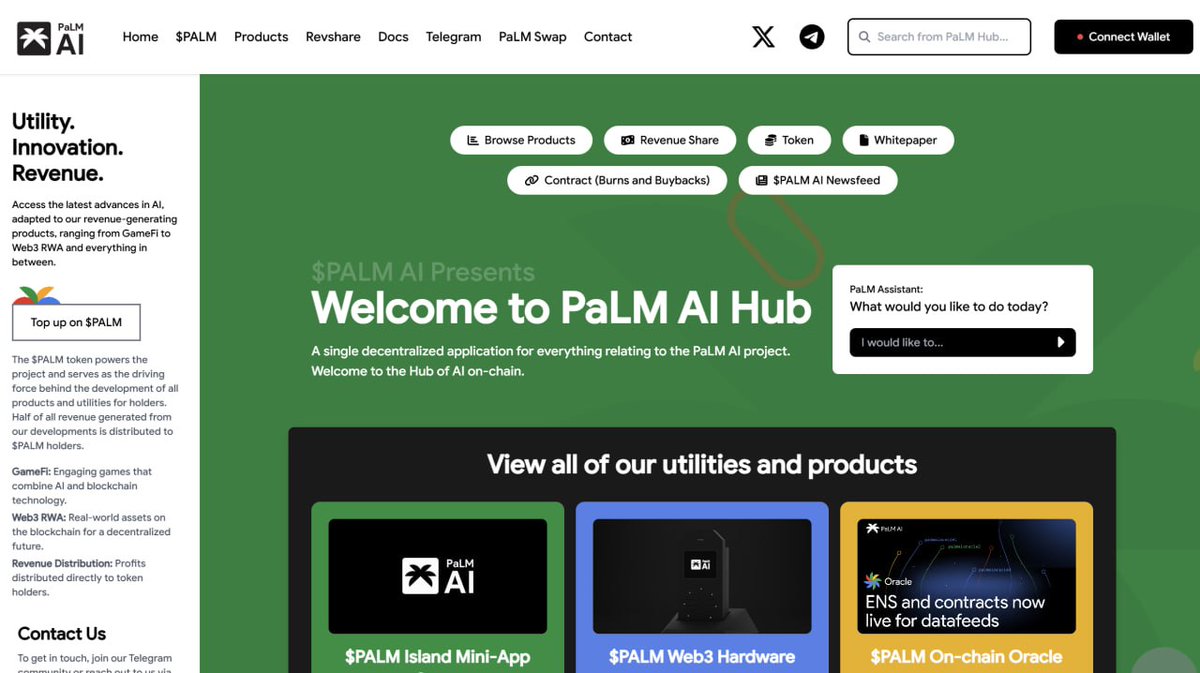The width and height of the screenshot is (1200, 673).
Task: Open the Contact nav item
Action: point(608,37)
